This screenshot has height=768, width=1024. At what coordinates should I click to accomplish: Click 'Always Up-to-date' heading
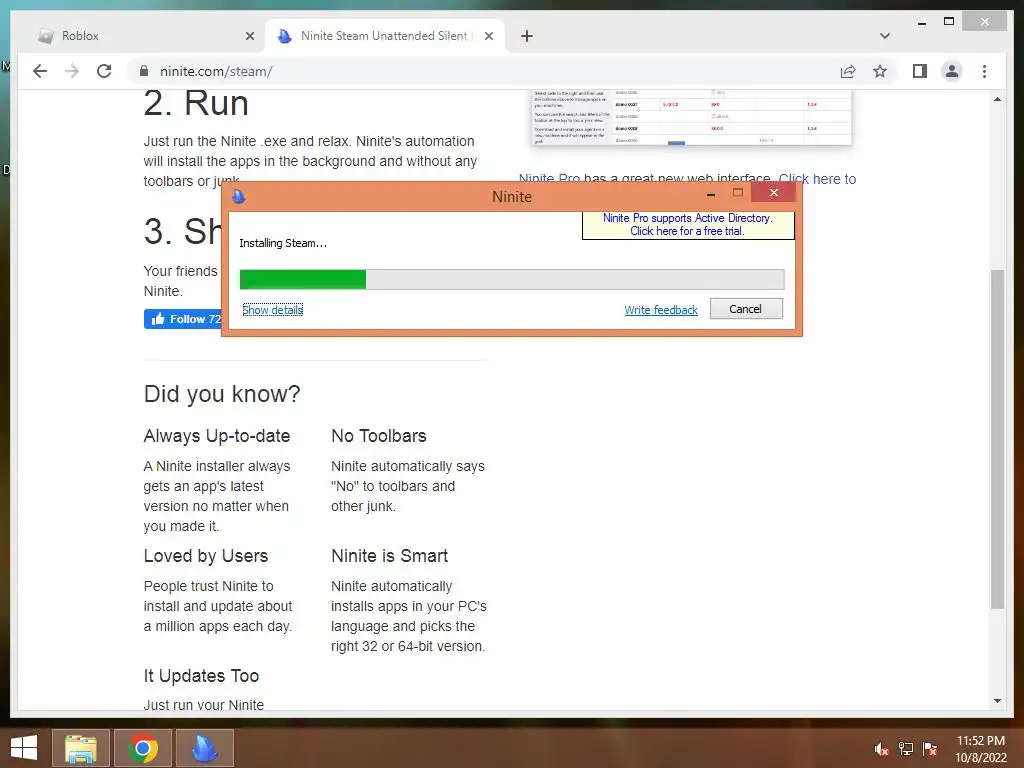tap(217, 436)
